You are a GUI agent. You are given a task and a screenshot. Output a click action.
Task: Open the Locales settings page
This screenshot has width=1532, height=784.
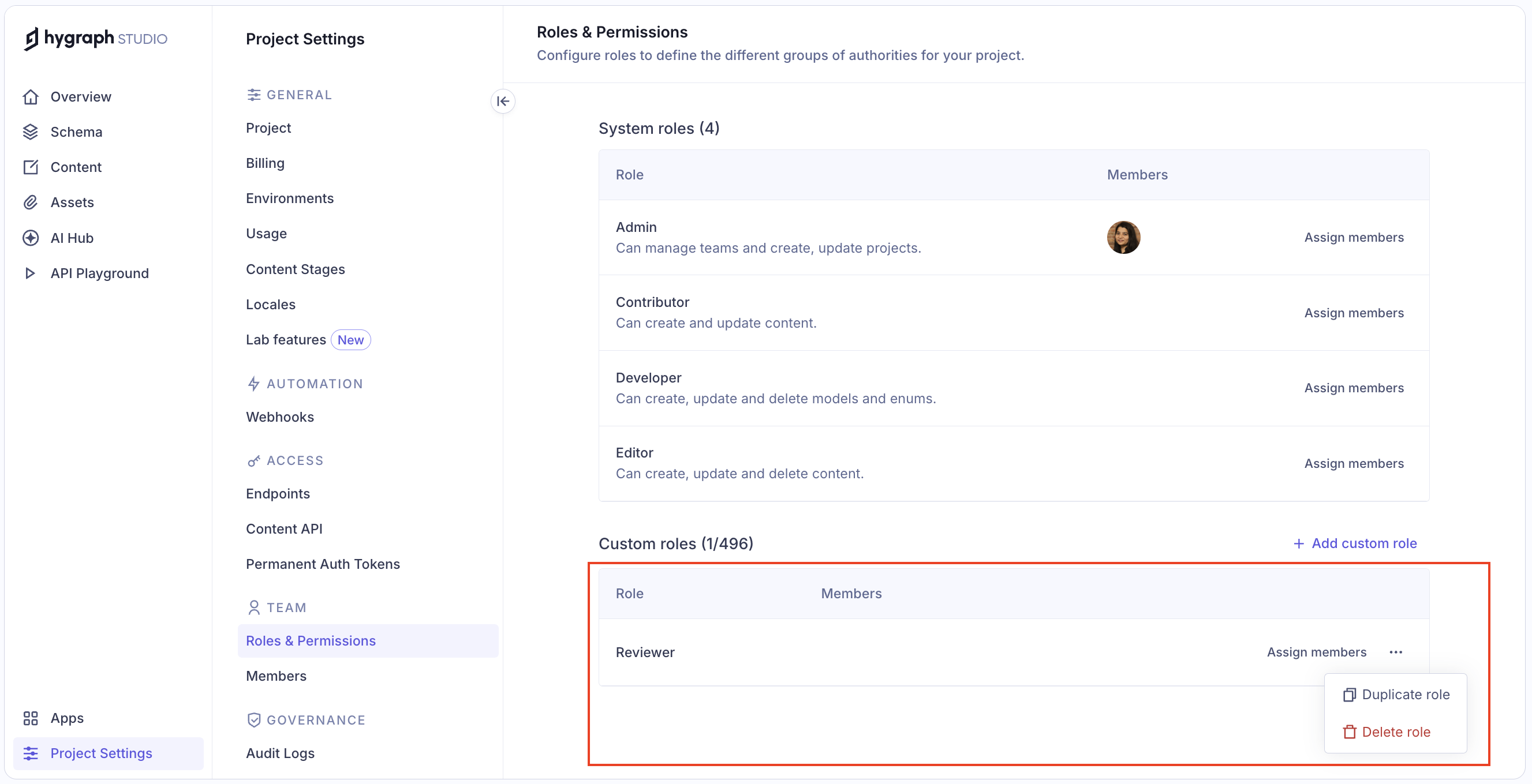[x=271, y=305]
